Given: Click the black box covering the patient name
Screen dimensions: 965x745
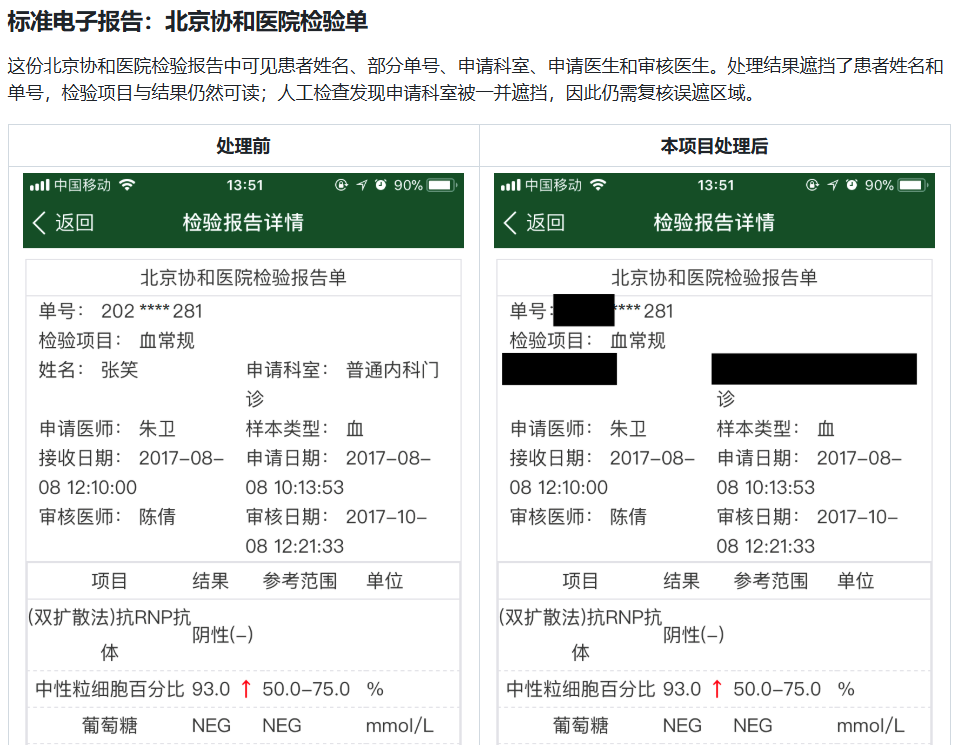Looking at the screenshot, I should point(559,369).
